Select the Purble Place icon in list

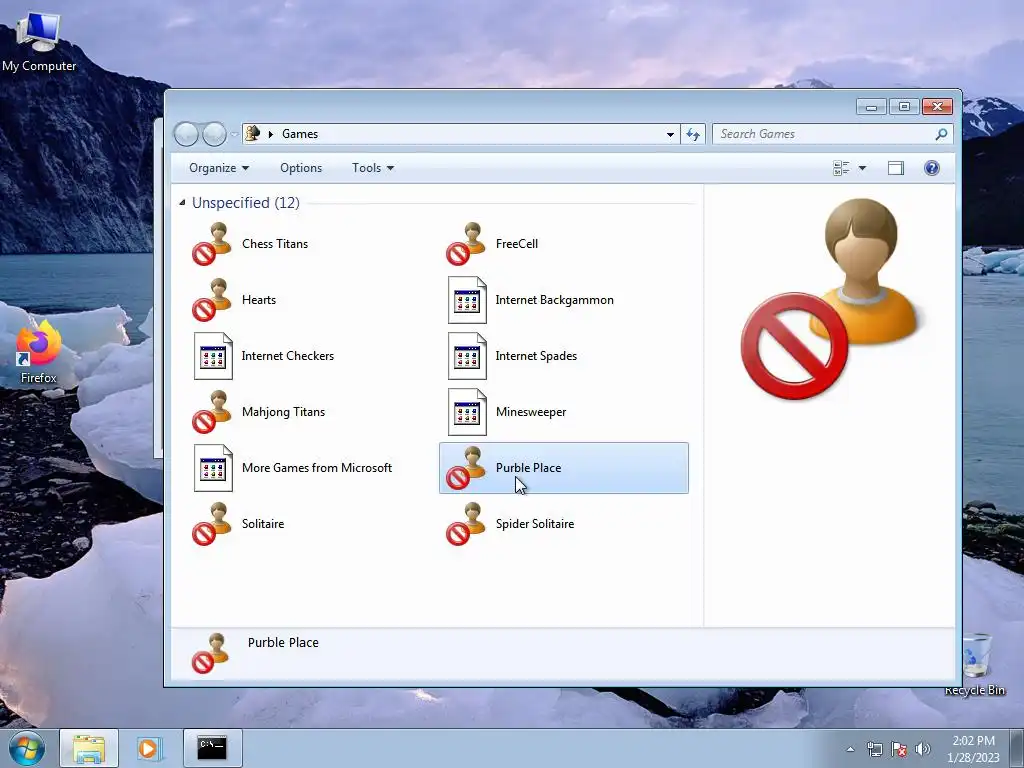(x=466, y=468)
